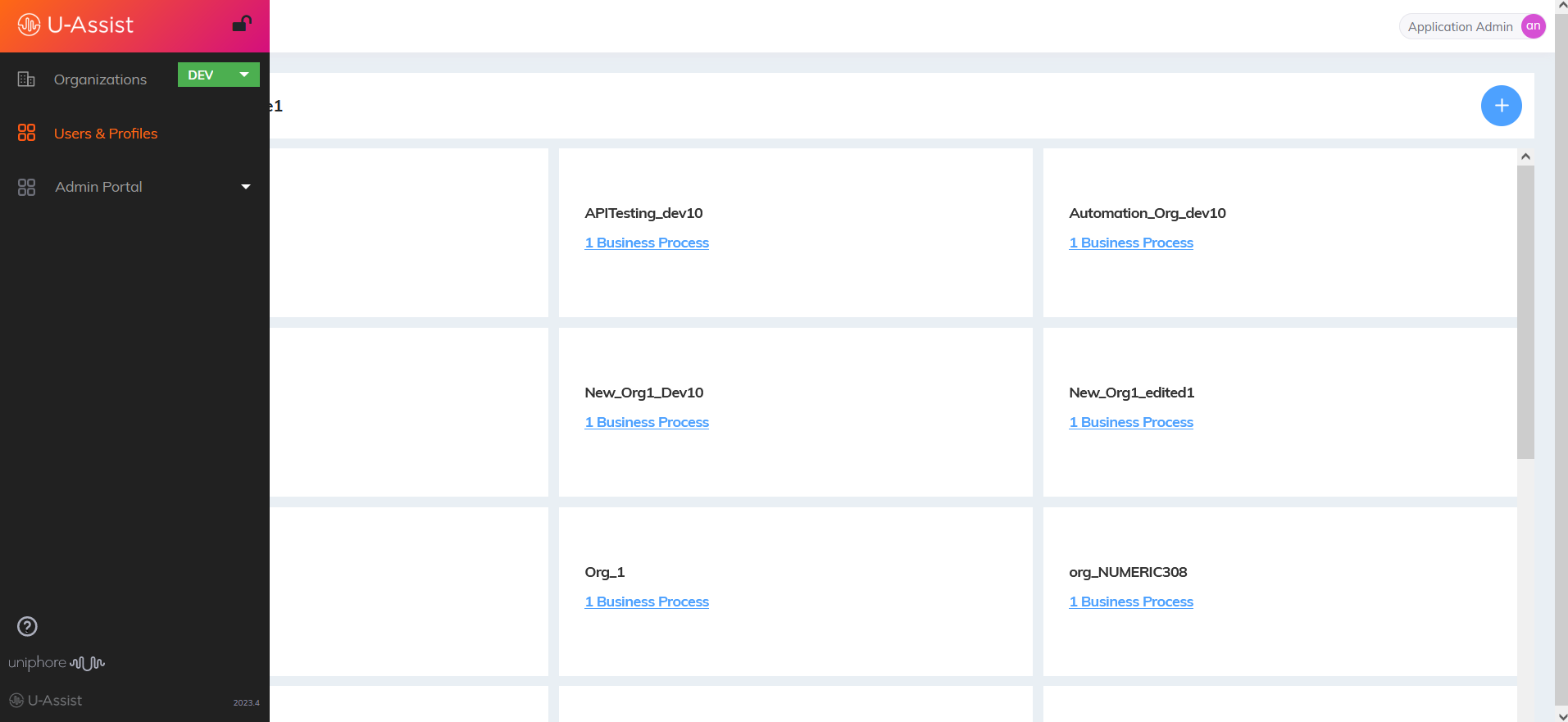Open Business Process link for Org_1
The image size is (1568, 722).
(x=647, y=602)
